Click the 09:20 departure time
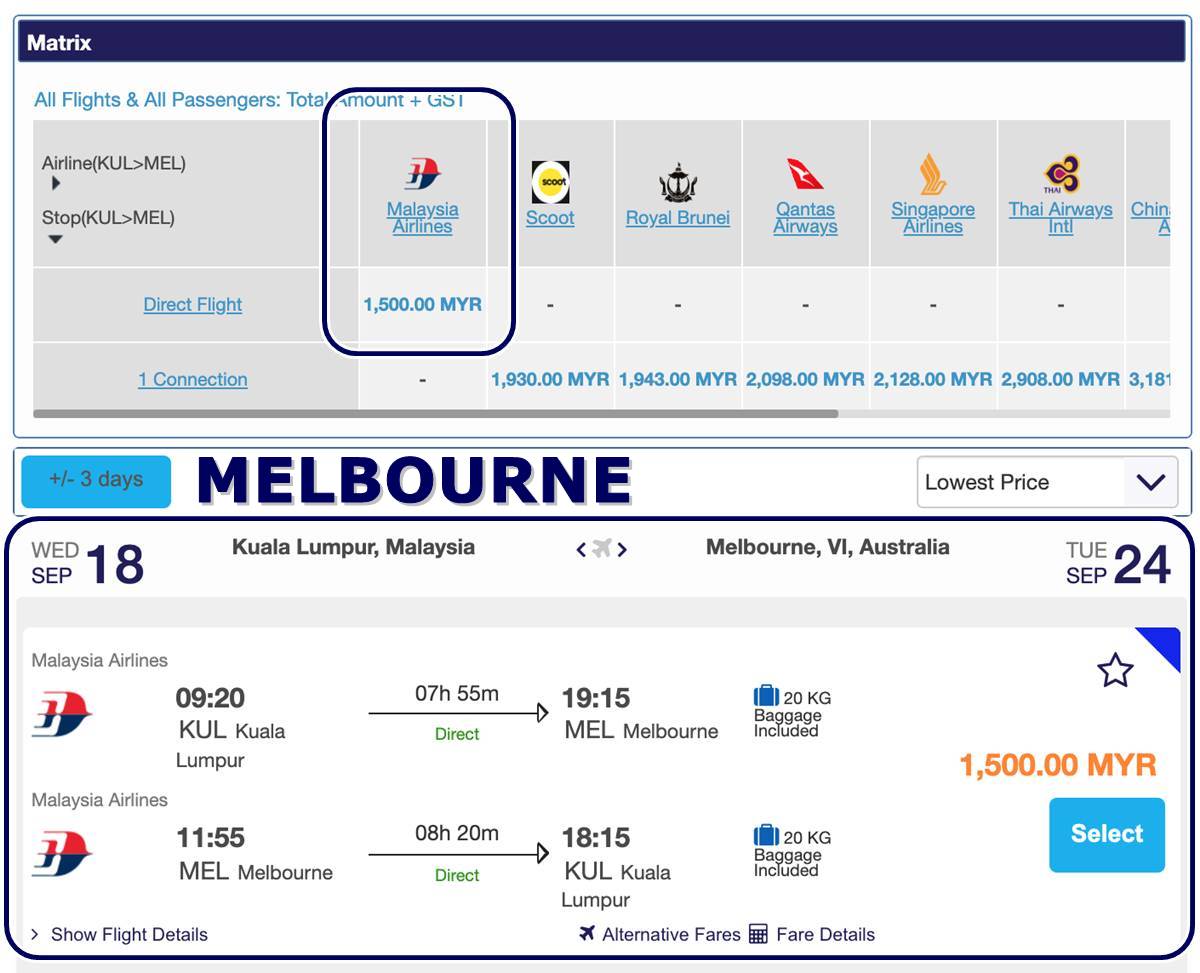The width and height of the screenshot is (1200, 973). tap(210, 697)
